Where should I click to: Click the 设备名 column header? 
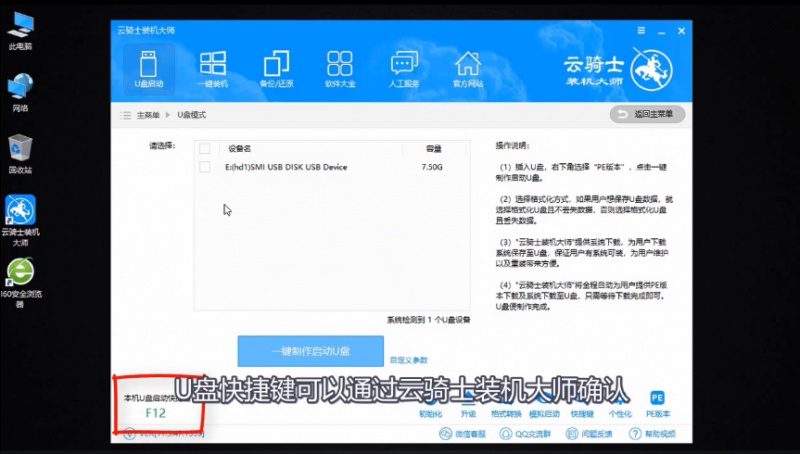239,148
